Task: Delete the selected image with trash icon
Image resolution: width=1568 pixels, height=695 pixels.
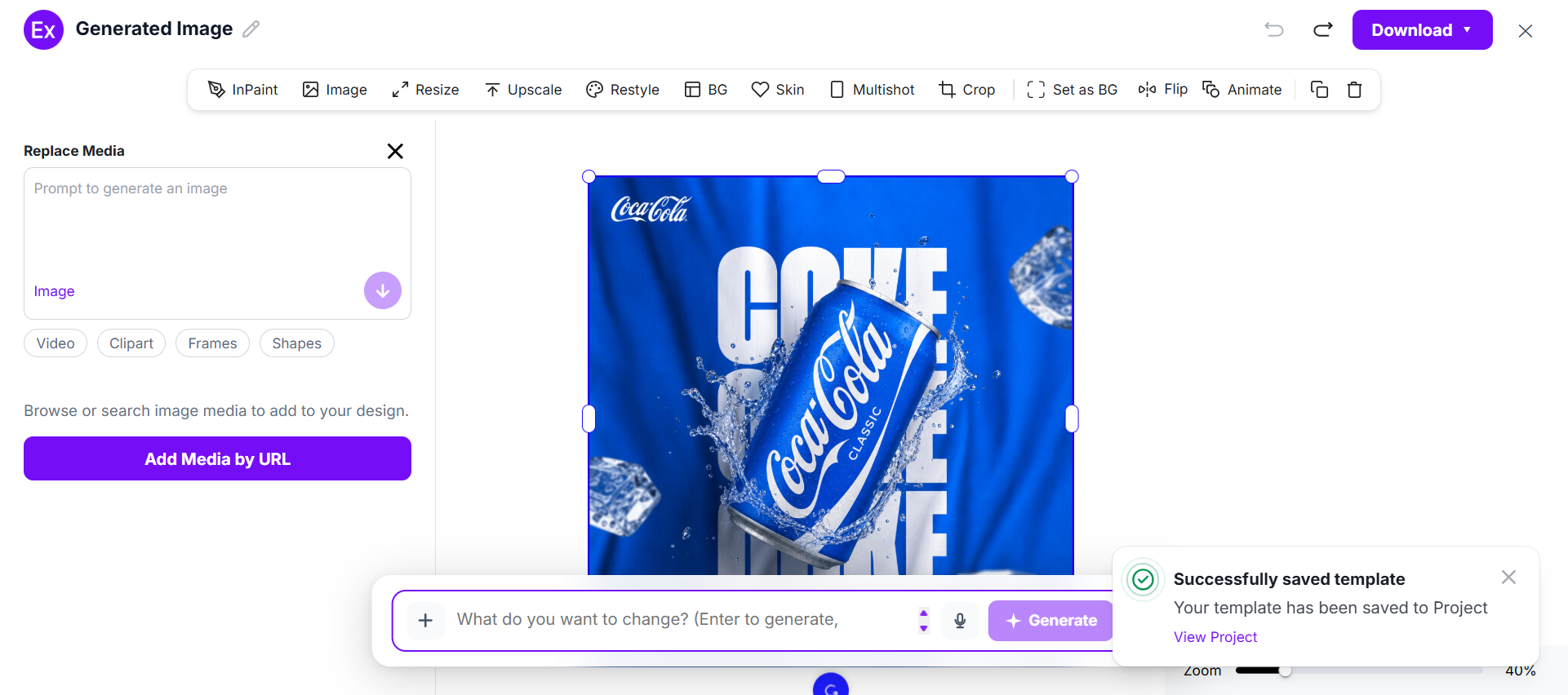Action: click(x=1355, y=90)
